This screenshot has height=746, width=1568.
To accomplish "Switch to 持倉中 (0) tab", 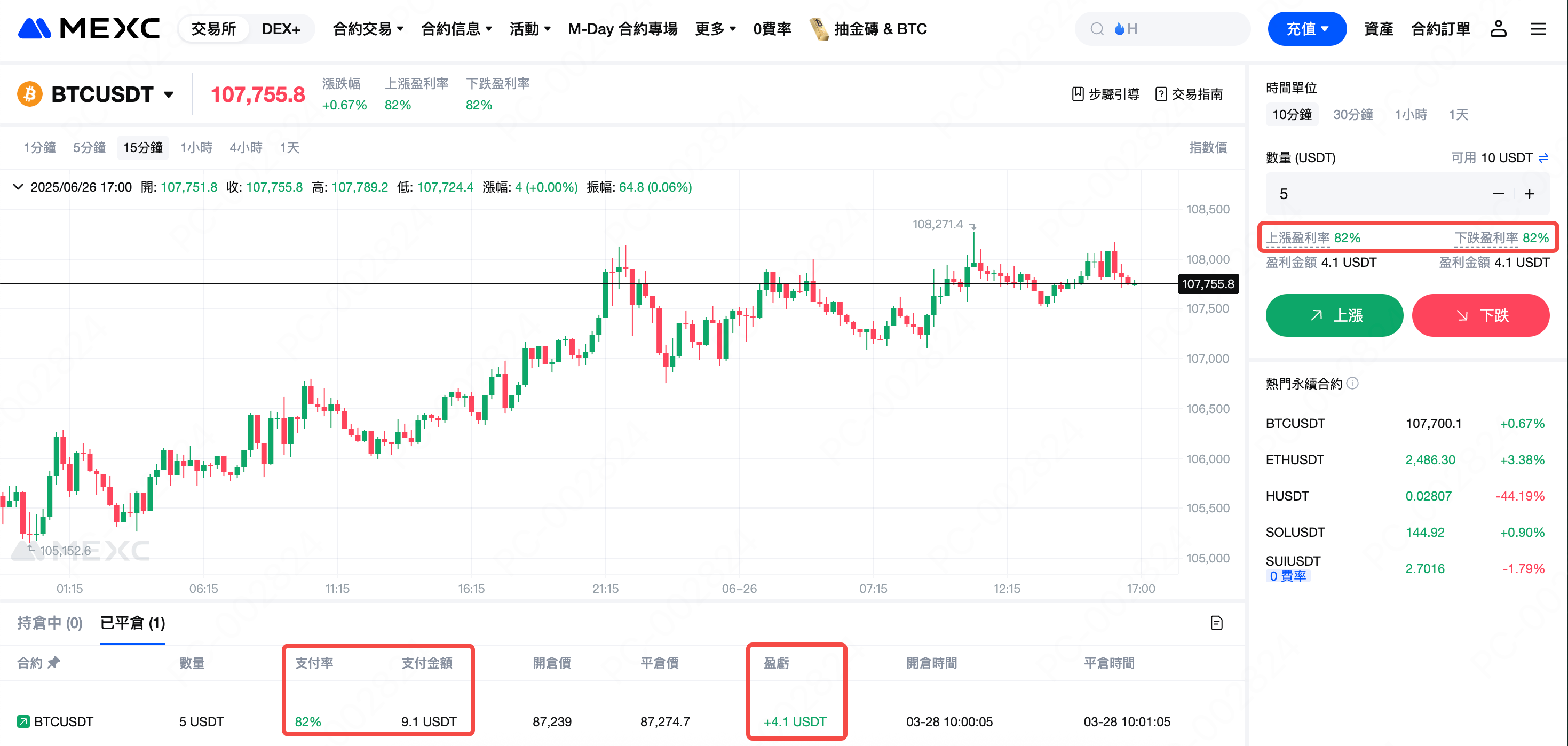I will (50, 623).
